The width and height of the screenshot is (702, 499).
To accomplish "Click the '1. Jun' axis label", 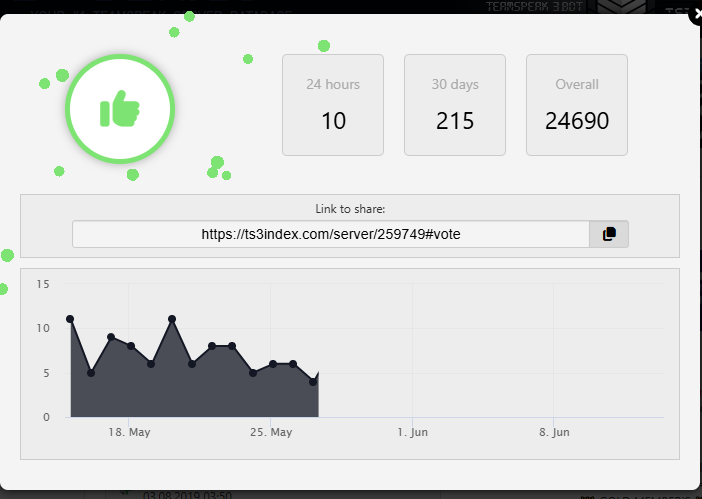I will (412, 432).
